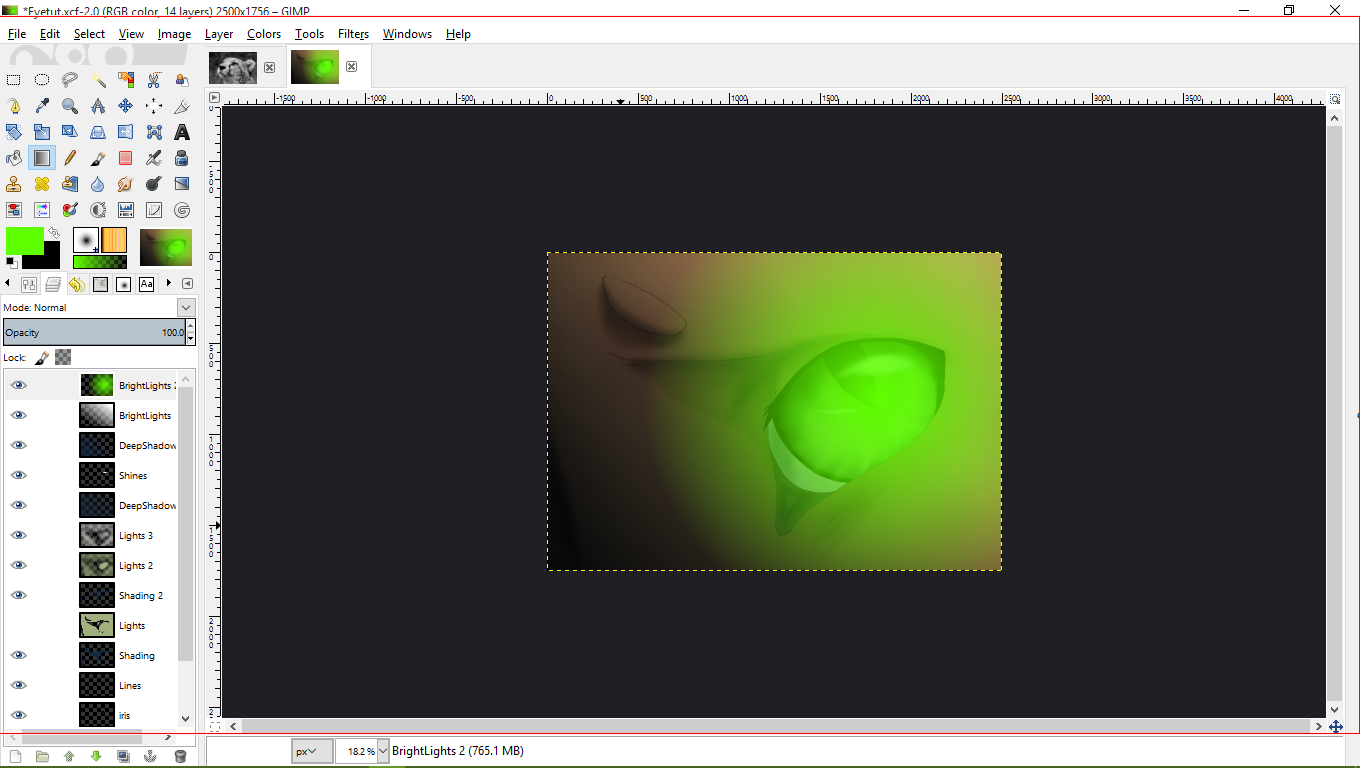Image resolution: width=1360 pixels, height=768 pixels.
Task: Select the Measure compass tool
Action: [98, 106]
